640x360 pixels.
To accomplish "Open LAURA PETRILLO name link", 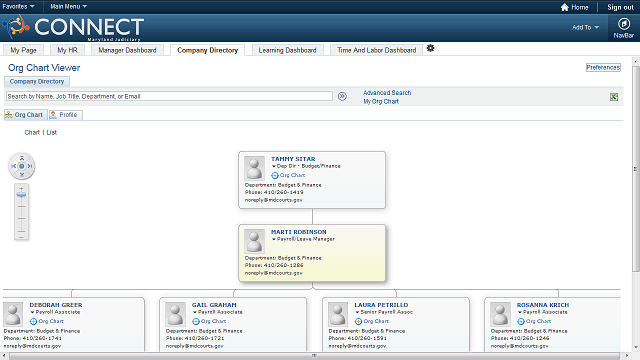I will click(381, 305).
